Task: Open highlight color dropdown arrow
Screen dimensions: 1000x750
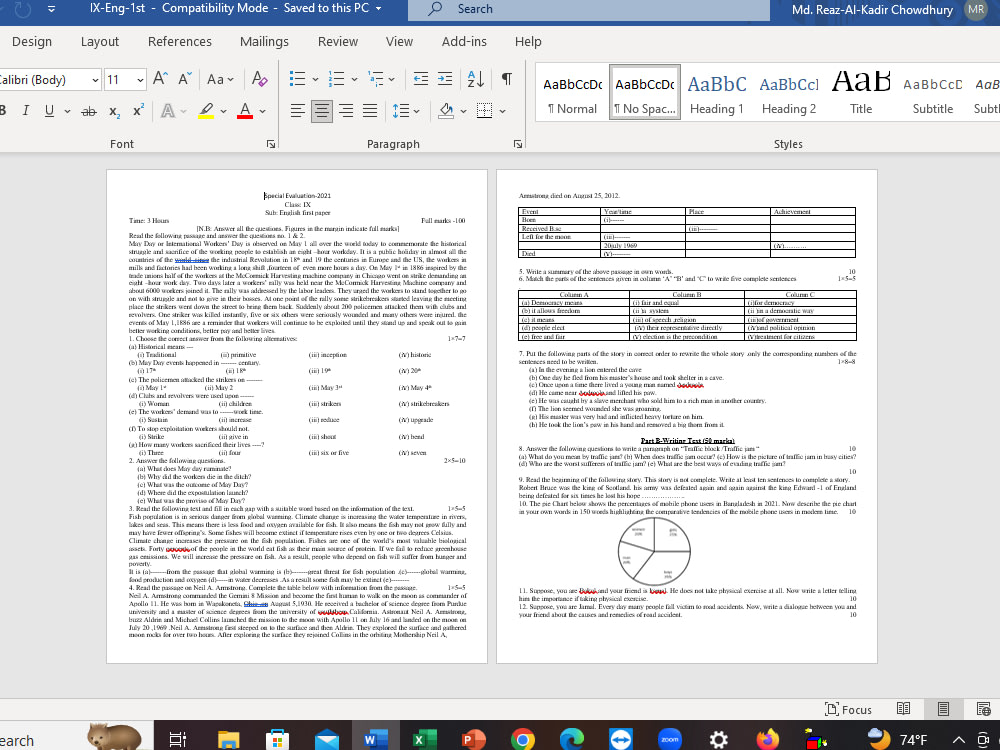Action: [223, 112]
